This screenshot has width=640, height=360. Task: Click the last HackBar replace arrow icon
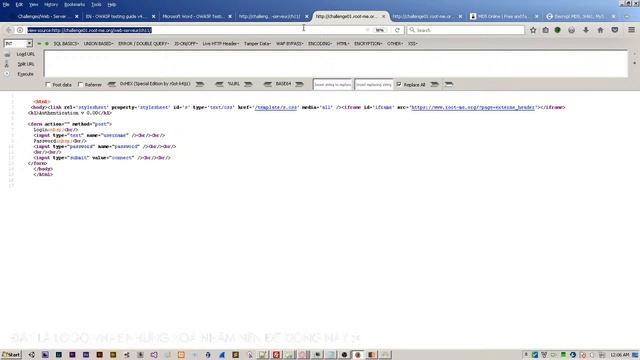(449, 84)
